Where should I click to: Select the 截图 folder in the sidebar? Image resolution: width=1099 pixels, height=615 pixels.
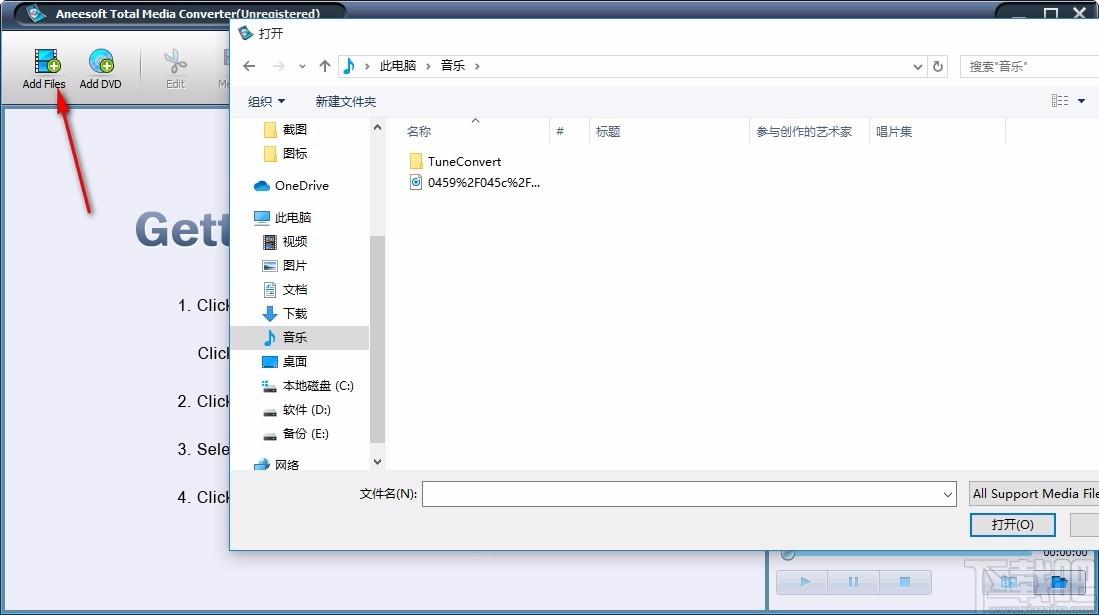[x=286, y=130]
